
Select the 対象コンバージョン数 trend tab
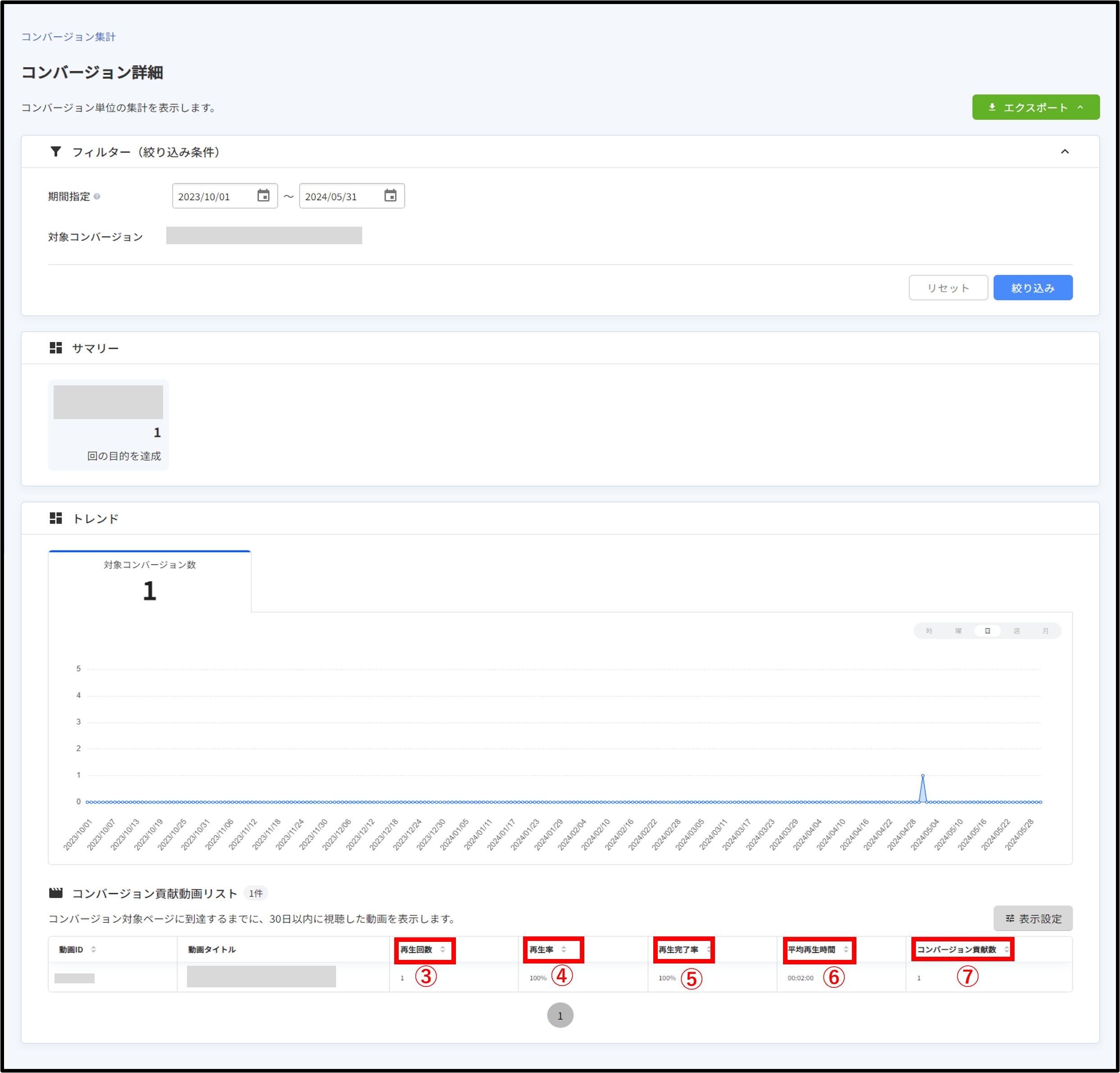pyautogui.click(x=150, y=581)
